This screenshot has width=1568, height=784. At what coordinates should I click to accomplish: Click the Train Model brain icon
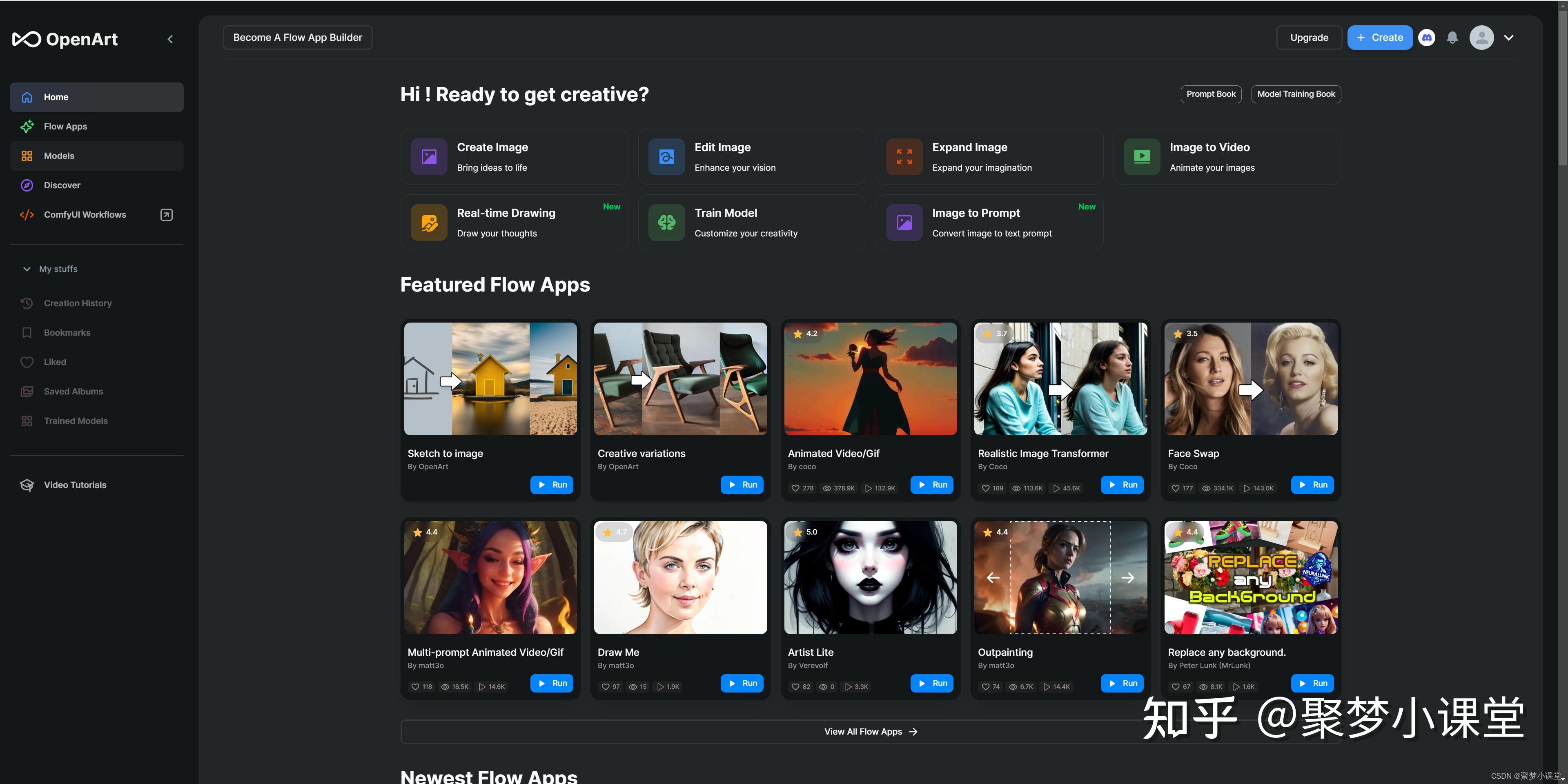666,223
